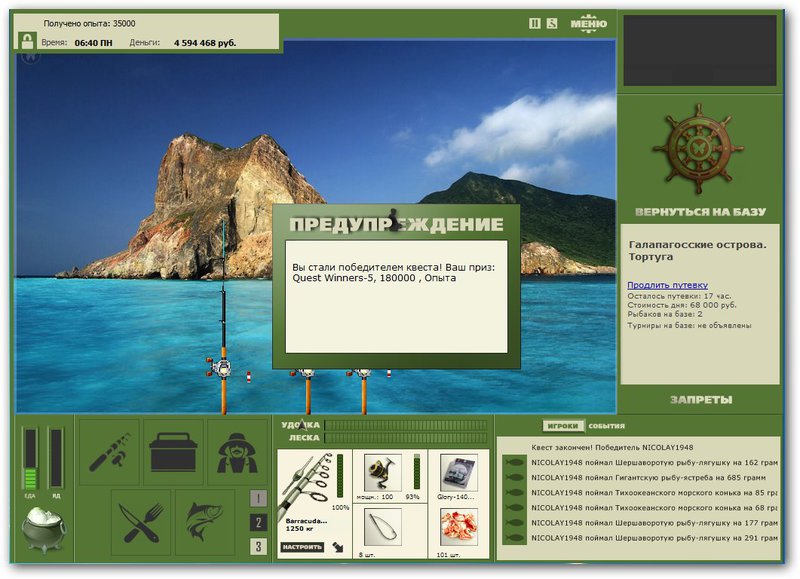Toggle the pause button

(534, 23)
